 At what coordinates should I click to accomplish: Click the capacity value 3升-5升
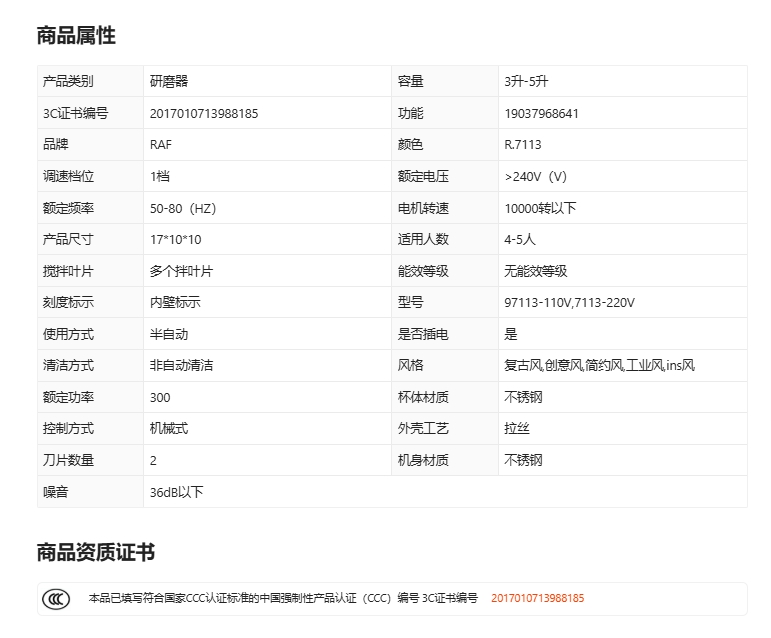tap(528, 82)
